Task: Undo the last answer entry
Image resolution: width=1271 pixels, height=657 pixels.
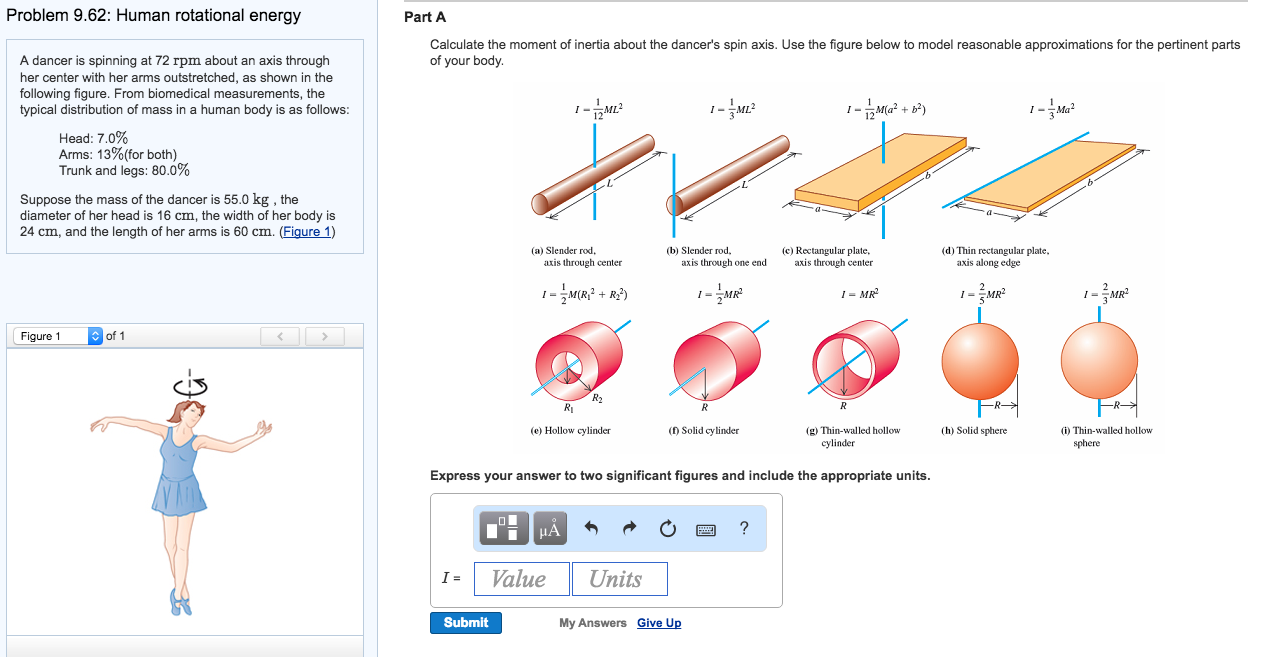Action: (x=590, y=528)
